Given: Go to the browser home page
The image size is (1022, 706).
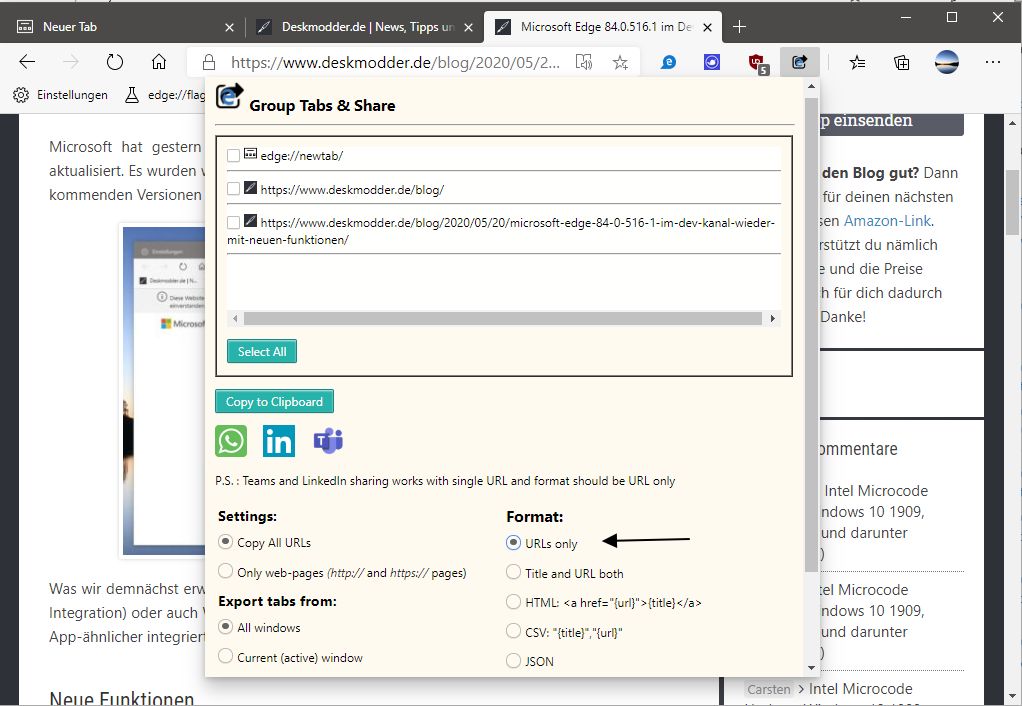Looking at the screenshot, I should point(158,62).
